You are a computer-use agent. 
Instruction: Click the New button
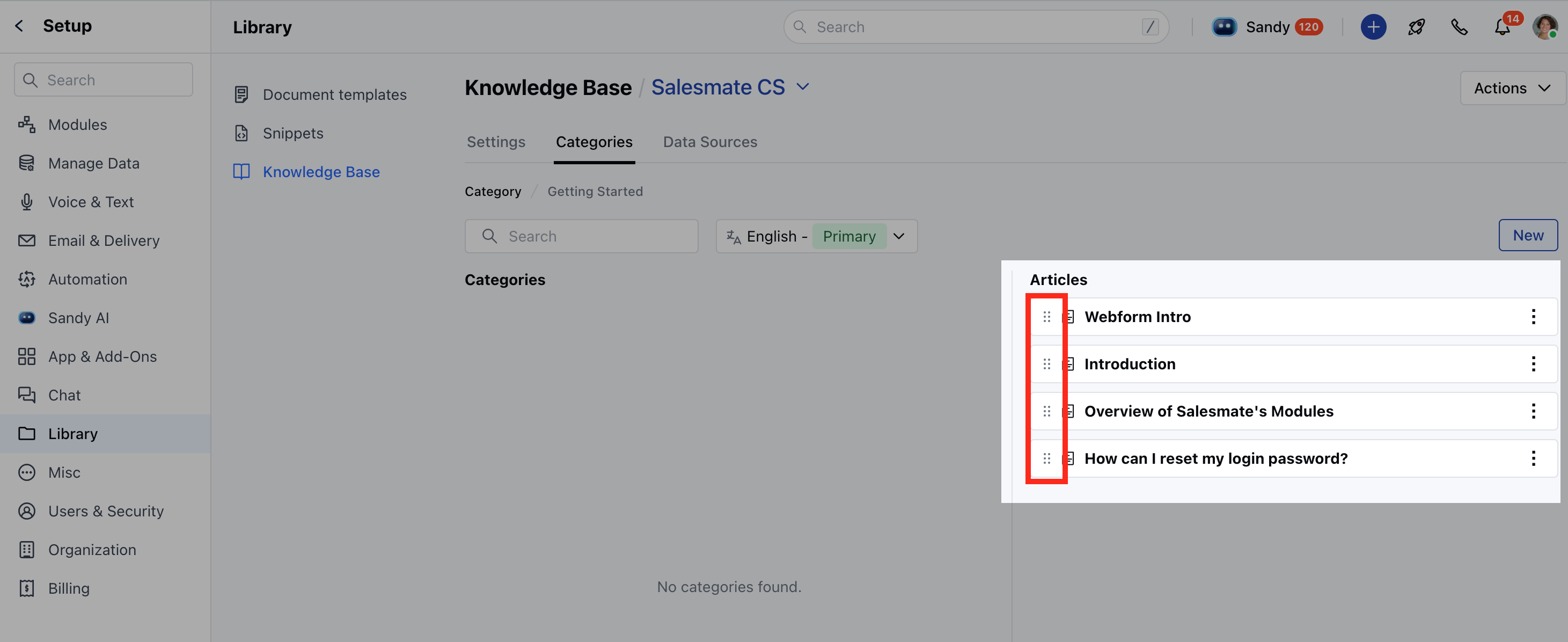(1527, 235)
